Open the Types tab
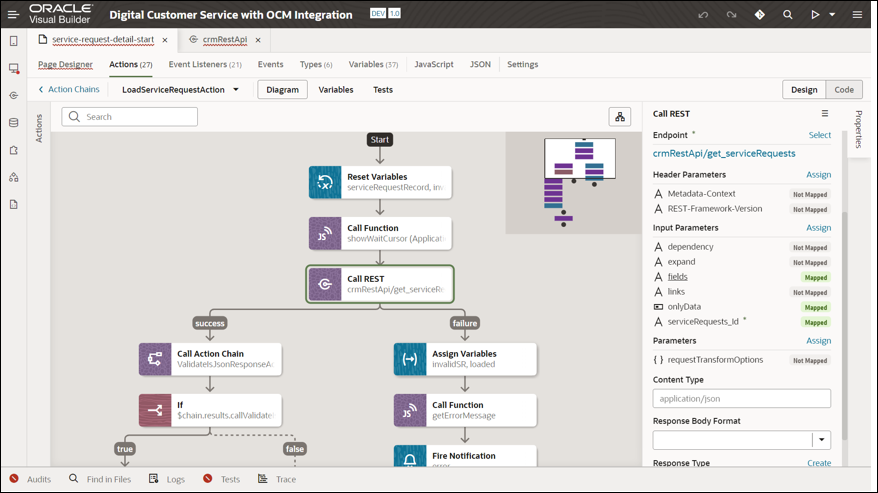878x493 pixels. pyautogui.click(x=316, y=64)
